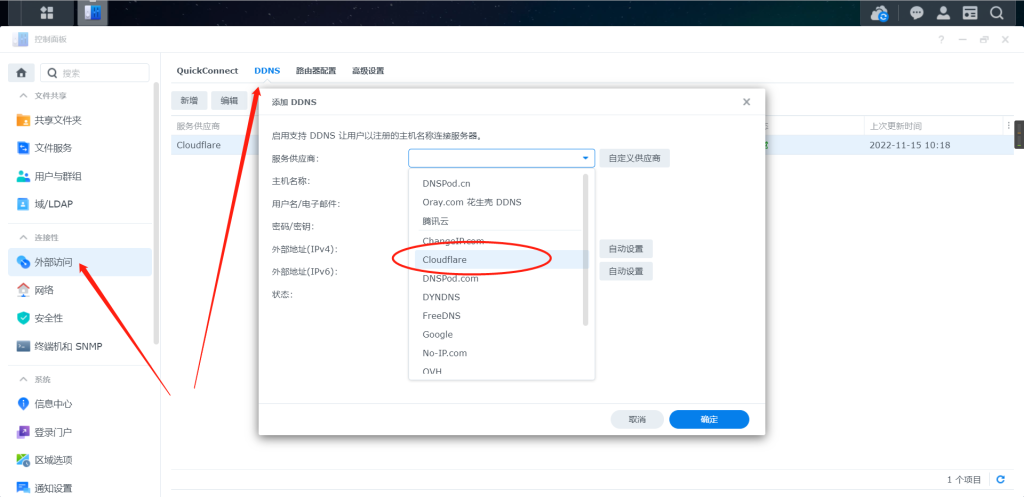Screen dimensions: 1024x497
Task: Open the notifications chat bubble icon
Action: (917, 12)
